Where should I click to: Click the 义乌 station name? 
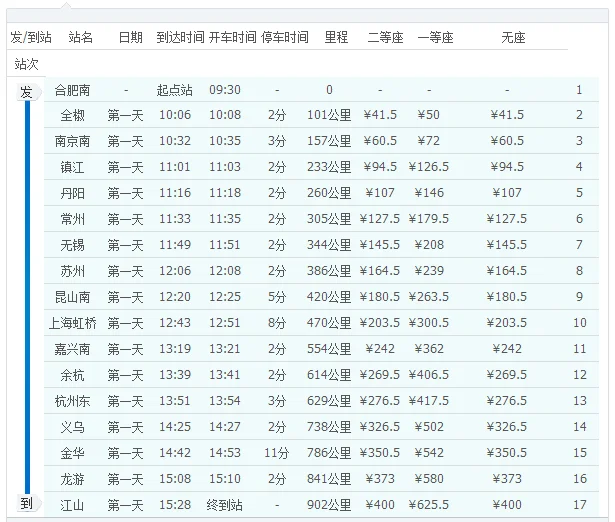pos(72,427)
